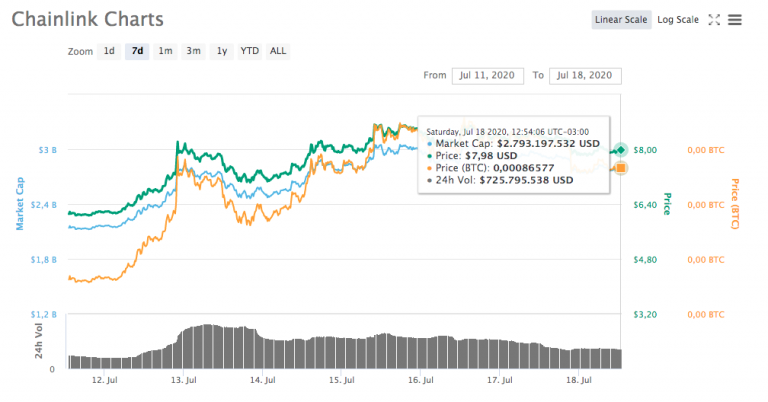Image resolution: width=768 pixels, height=402 pixels.
Task: Click the $3,20 price axis value
Action: click(x=645, y=314)
